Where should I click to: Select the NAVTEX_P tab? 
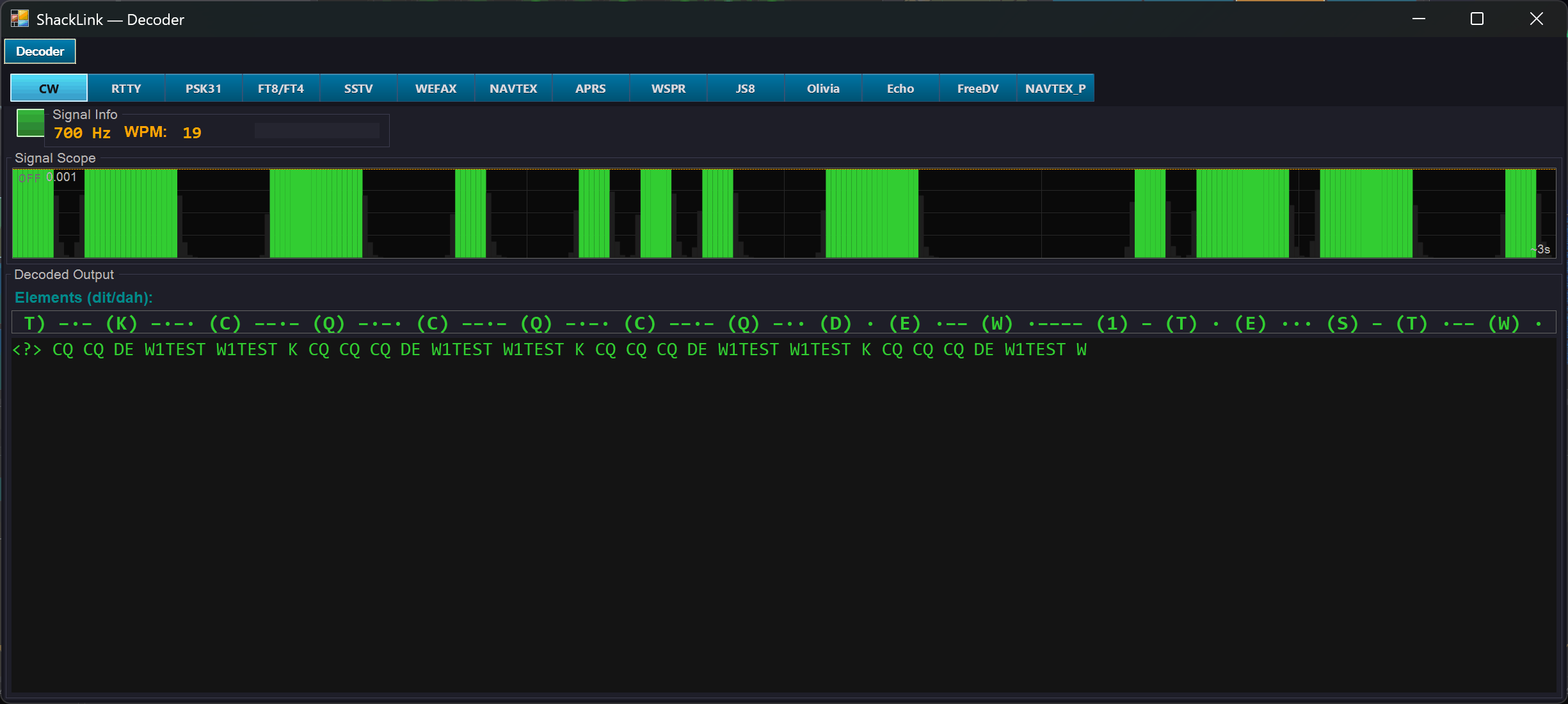(x=1055, y=88)
